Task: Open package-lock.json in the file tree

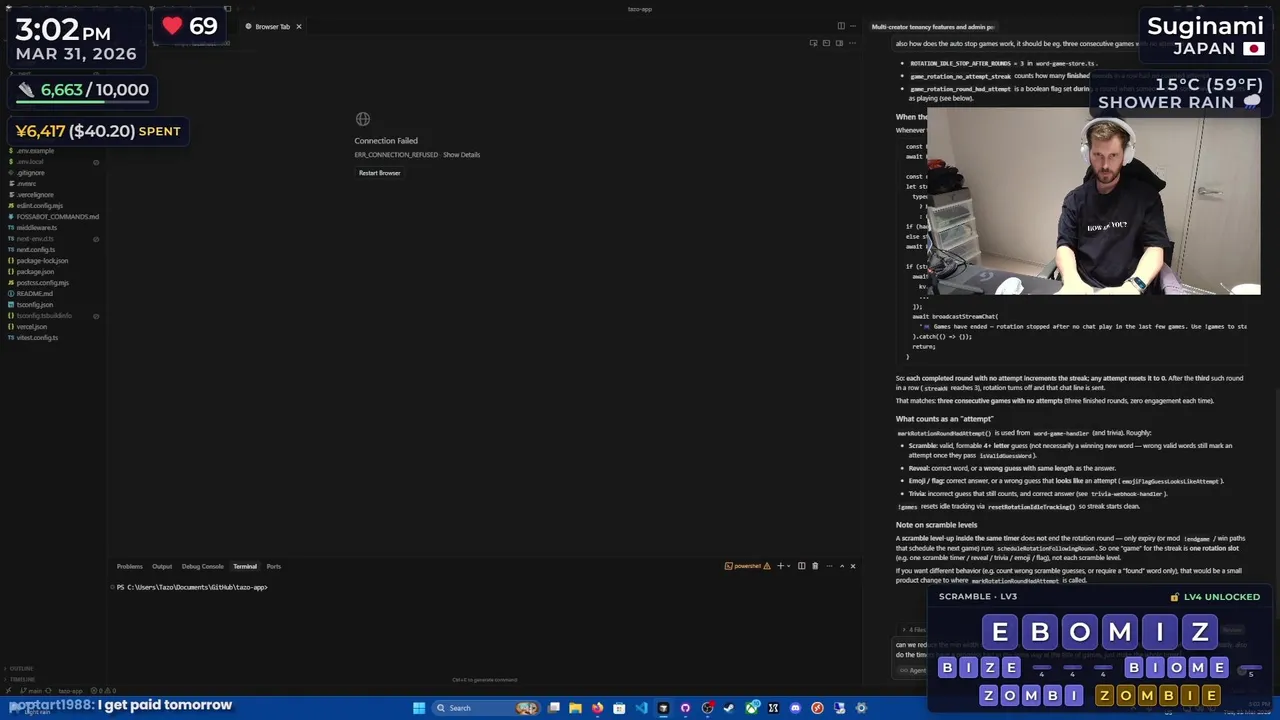Action: coord(42,261)
